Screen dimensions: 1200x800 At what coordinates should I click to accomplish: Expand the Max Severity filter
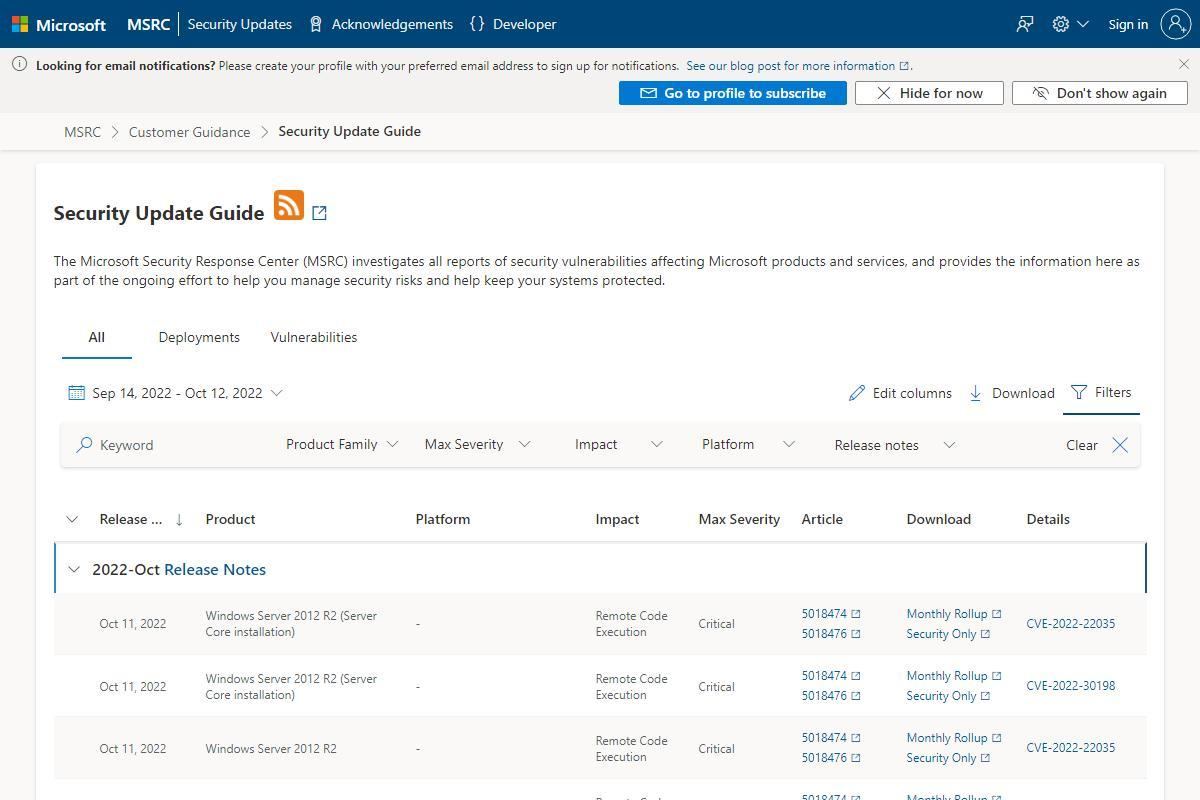point(477,444)
